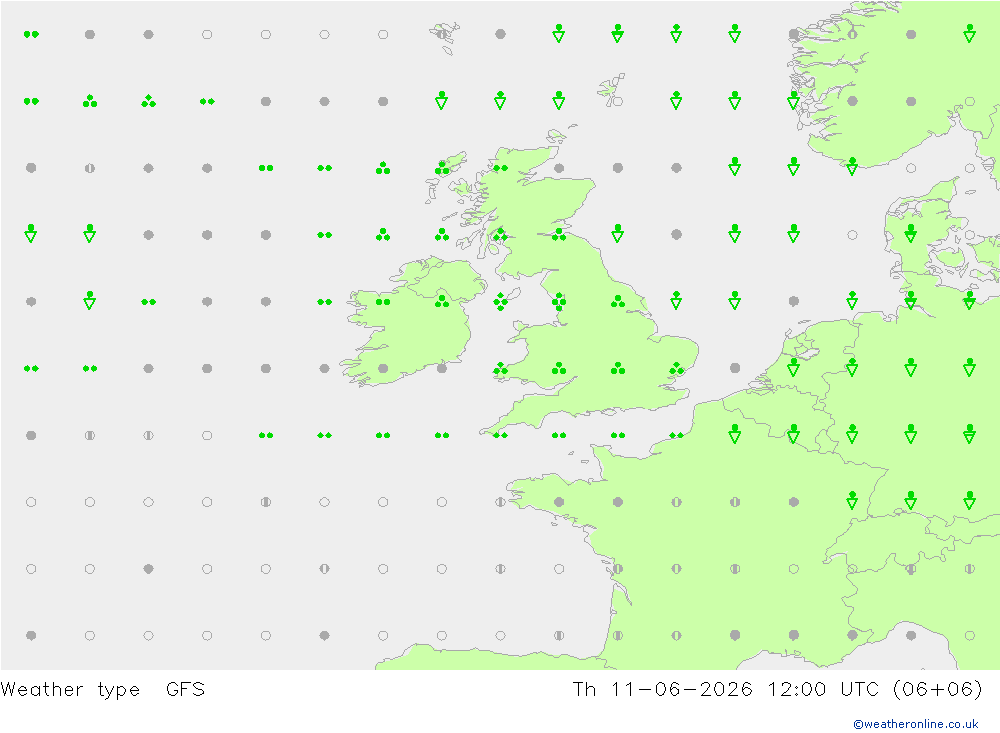Click the weather symbol over the Faroe Islands

pos(442,34)
